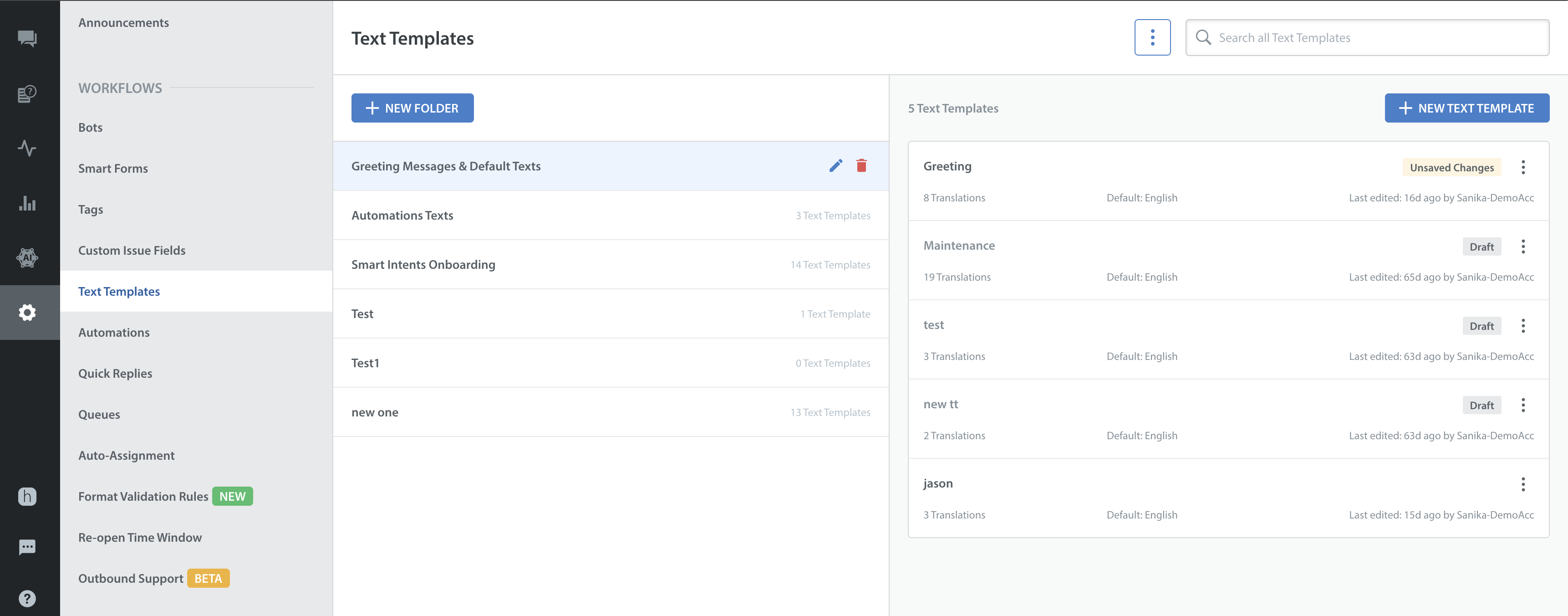Go to Announcements settings
This screenshot has height=616, width=1568.
tap(123, 22)
